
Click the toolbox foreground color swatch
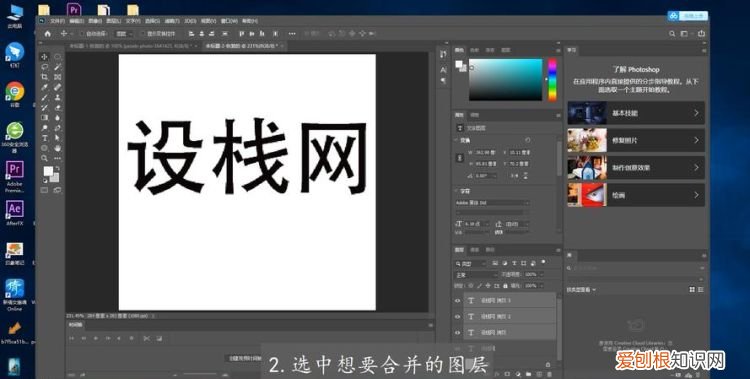(48, 171)
